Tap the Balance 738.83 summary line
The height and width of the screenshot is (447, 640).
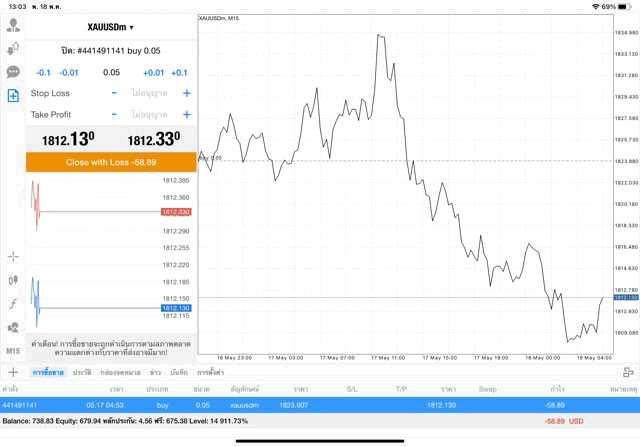125,421
